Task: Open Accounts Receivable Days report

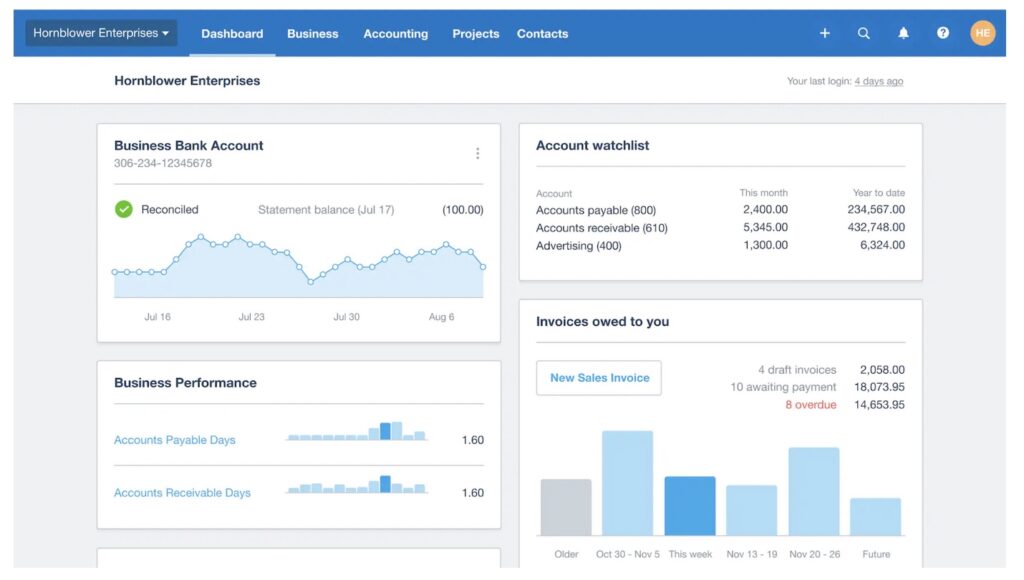Action: (x=181, y=492)
